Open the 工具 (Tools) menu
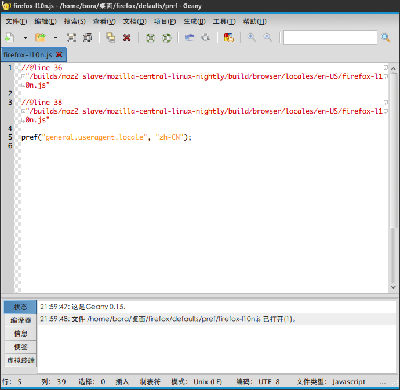 tap(224, 21)
